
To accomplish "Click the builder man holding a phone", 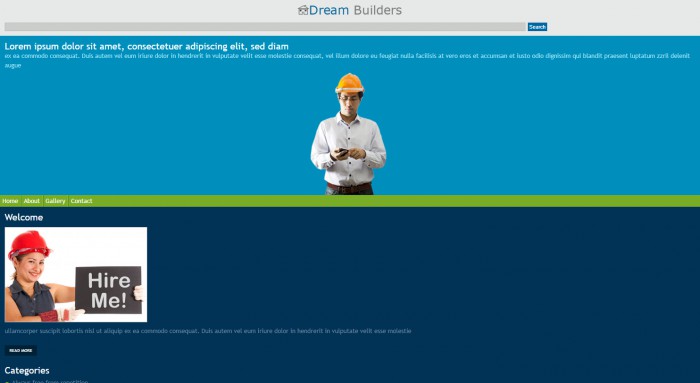I will 349,134.
